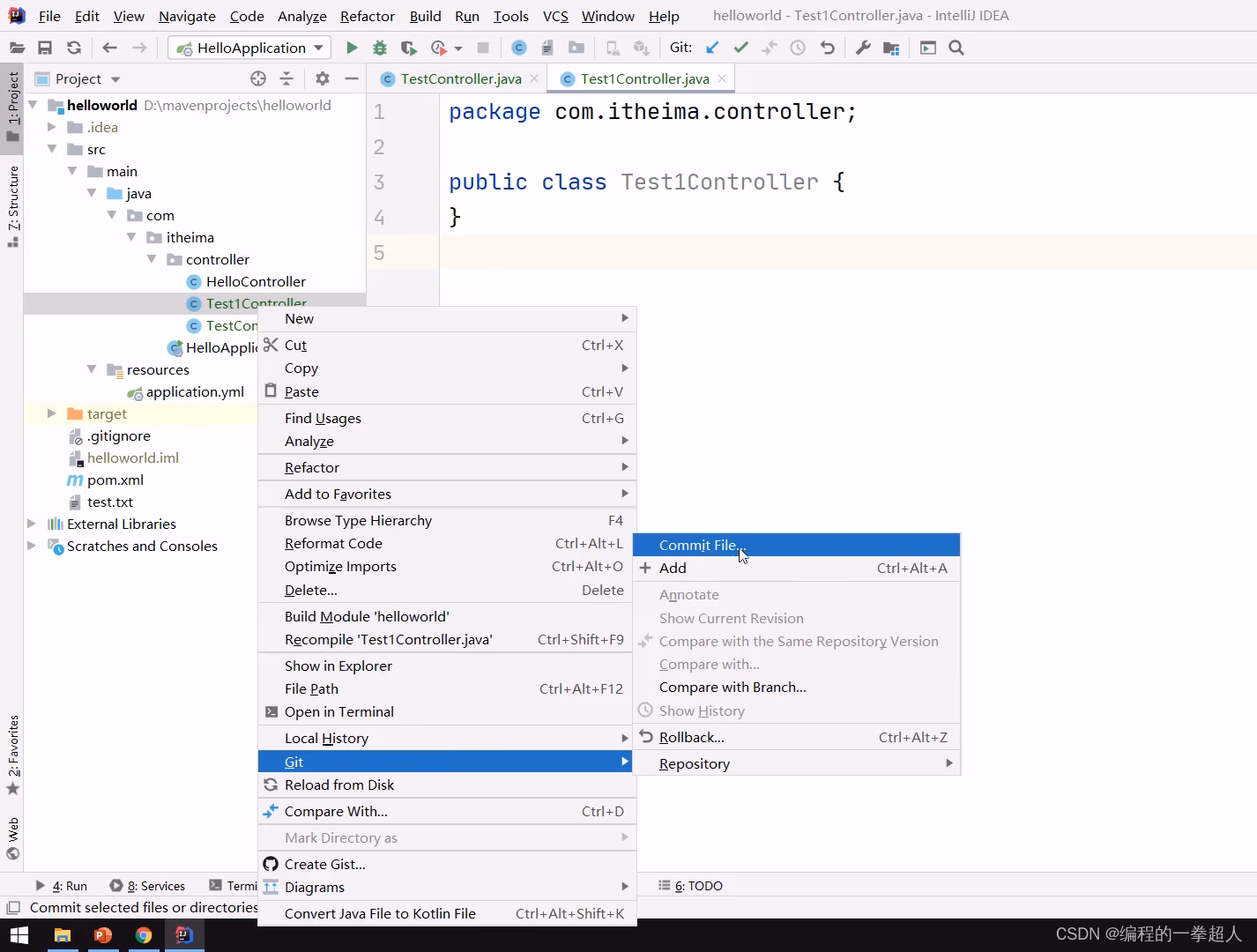Click the Git Update Project arrow icon

point(712,48)
